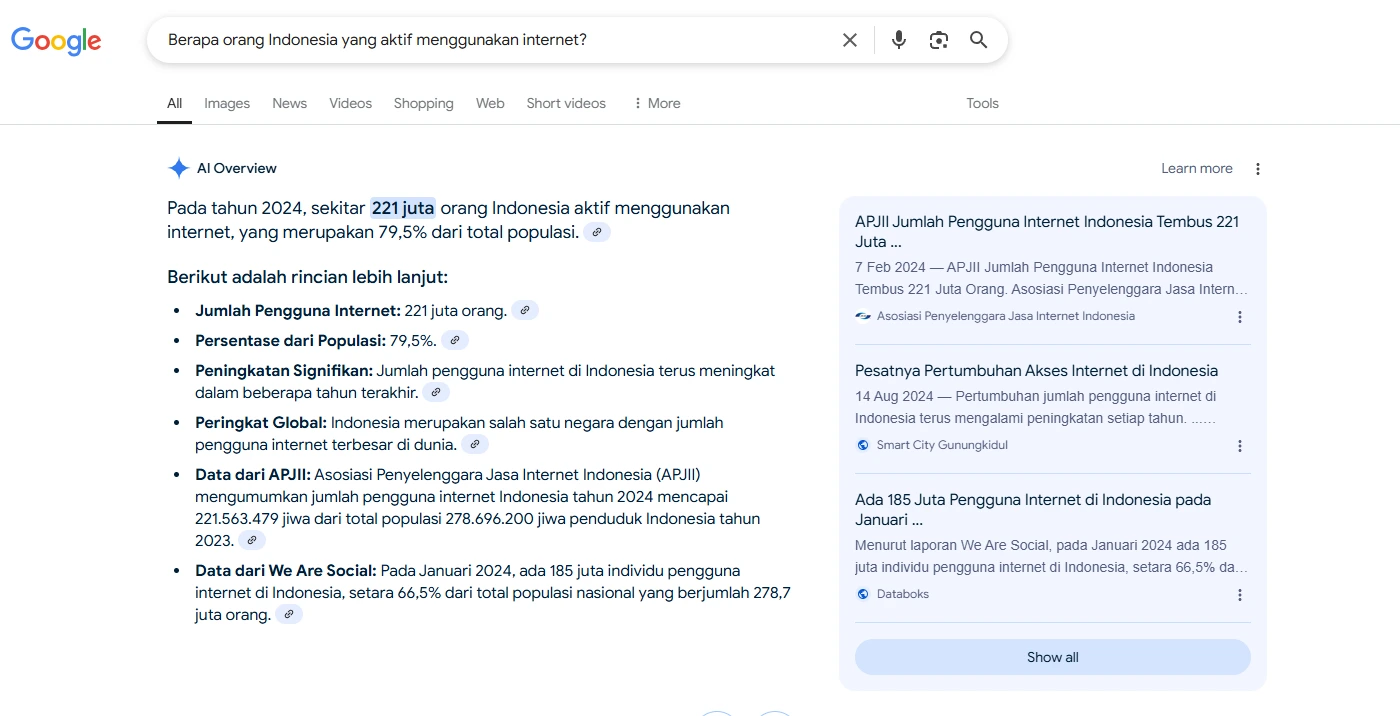Switch to the News tab

click(289, 103)
